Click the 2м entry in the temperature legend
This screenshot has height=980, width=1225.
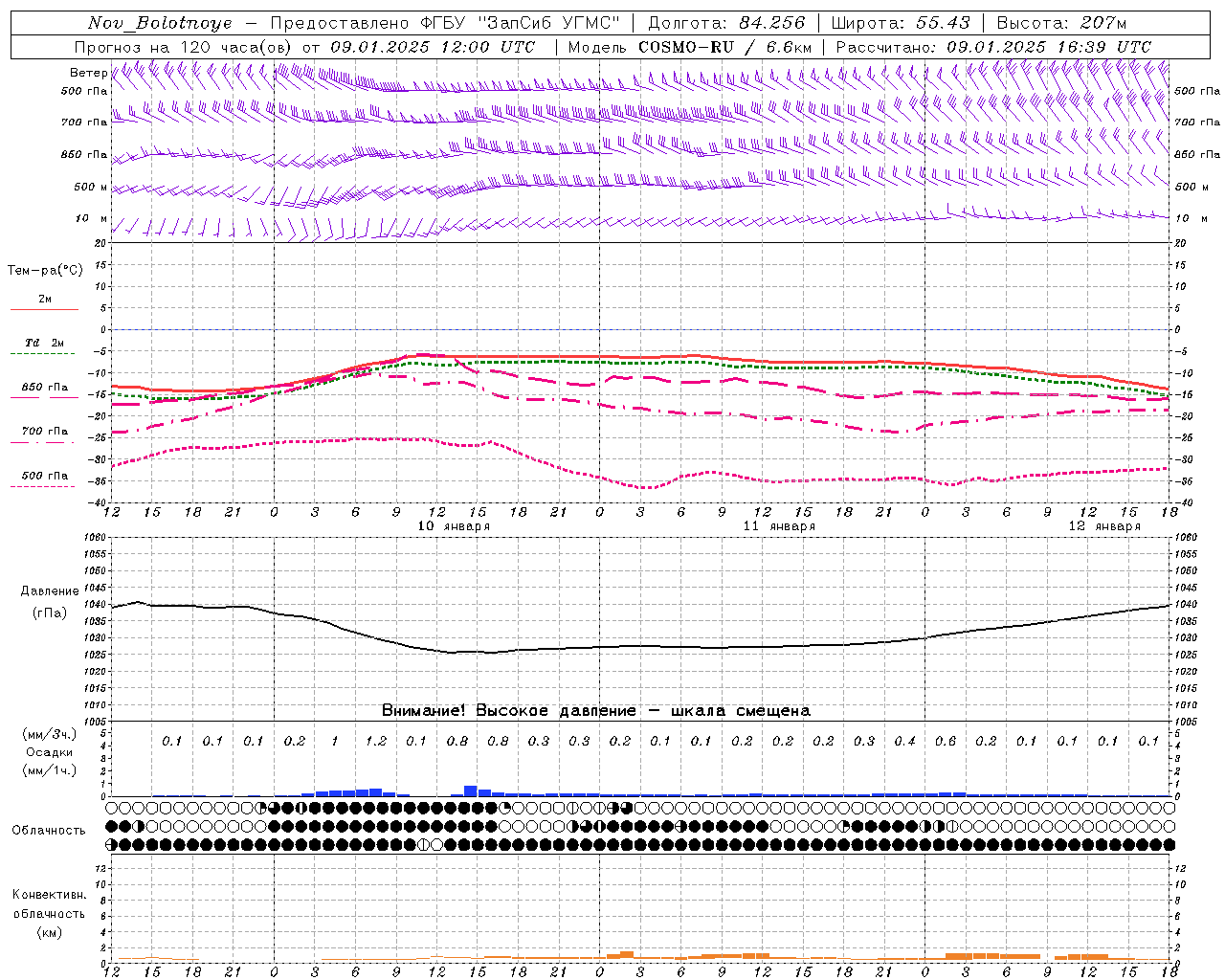click(x=45, y=299)
